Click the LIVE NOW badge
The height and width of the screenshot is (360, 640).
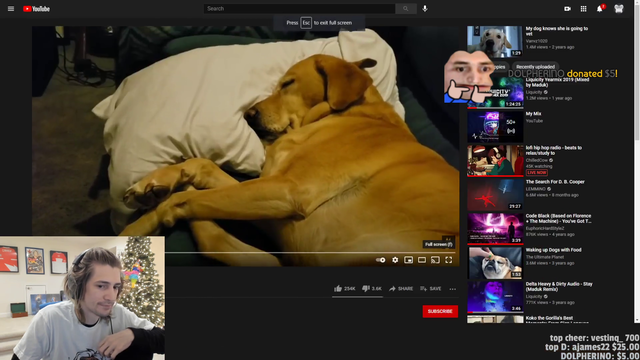click(x=536, y=173)
